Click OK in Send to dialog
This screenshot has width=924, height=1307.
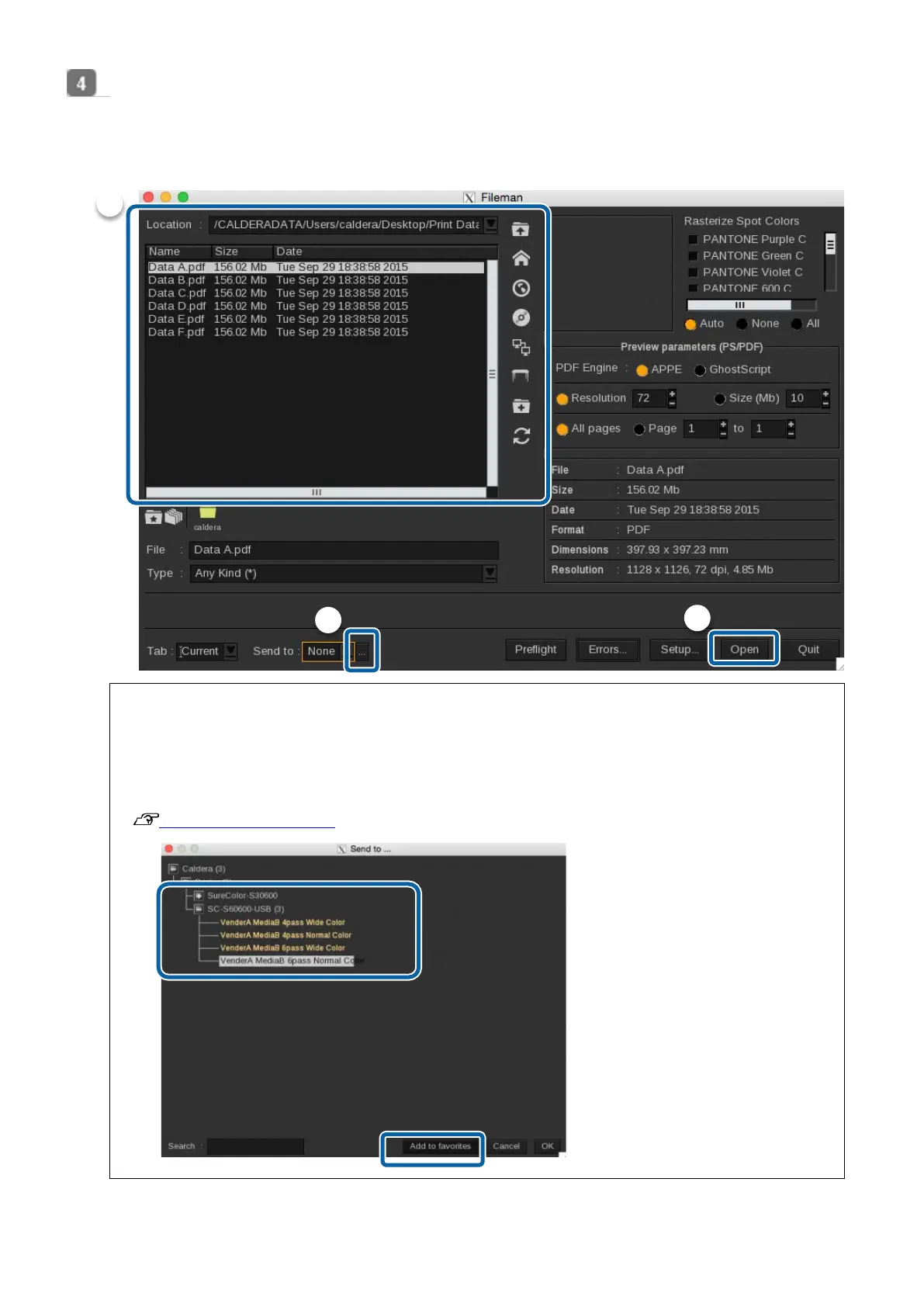547,1146
